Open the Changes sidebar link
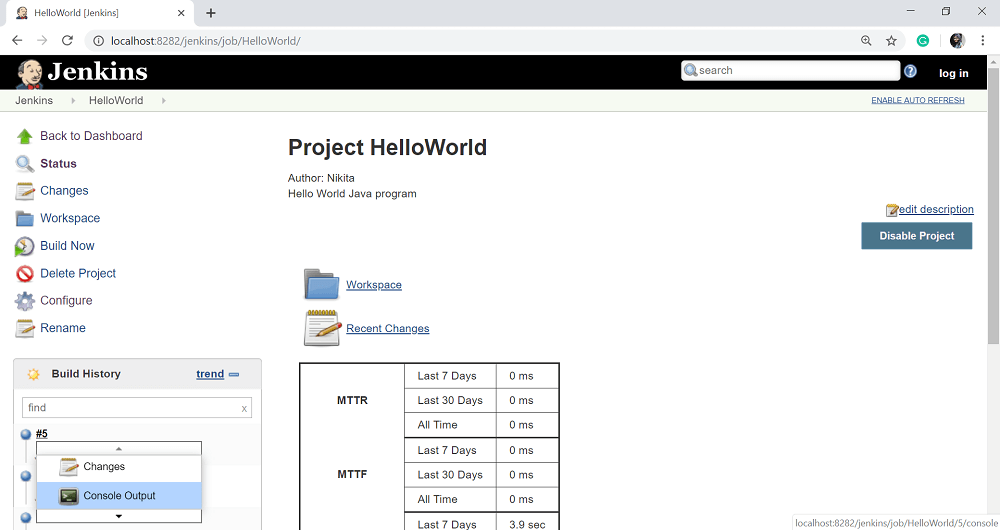 pyautogui.click(x=64, y=191)
